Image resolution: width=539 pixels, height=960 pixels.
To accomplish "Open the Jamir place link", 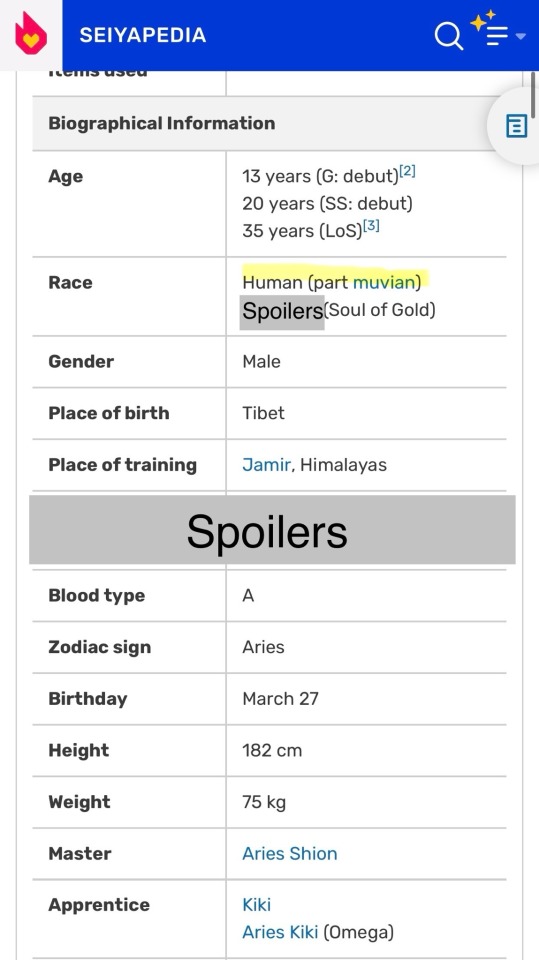I will pyautogui.click(x=266, y=465).
